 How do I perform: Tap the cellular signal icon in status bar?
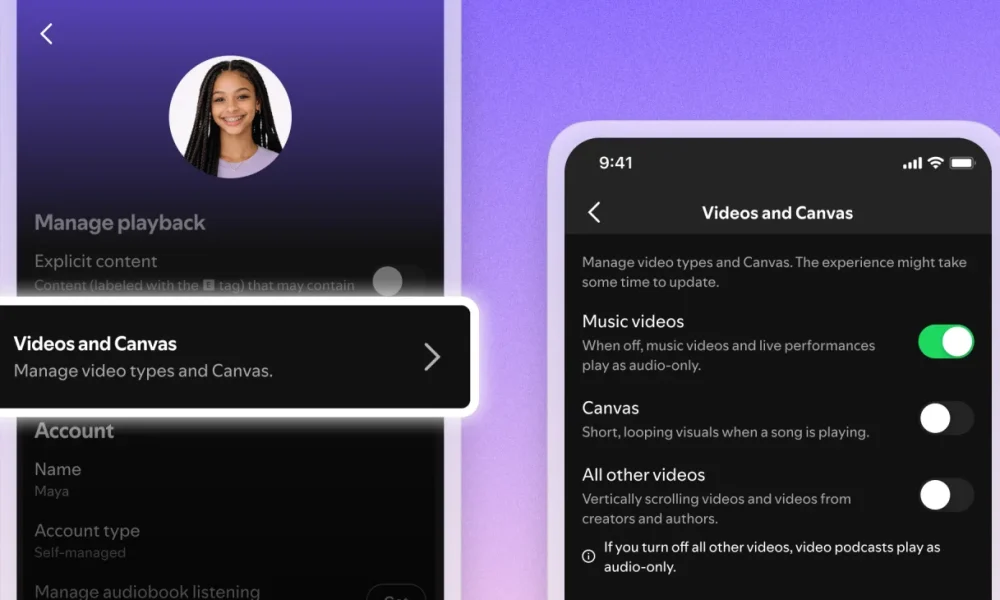(x=911, y=163)
